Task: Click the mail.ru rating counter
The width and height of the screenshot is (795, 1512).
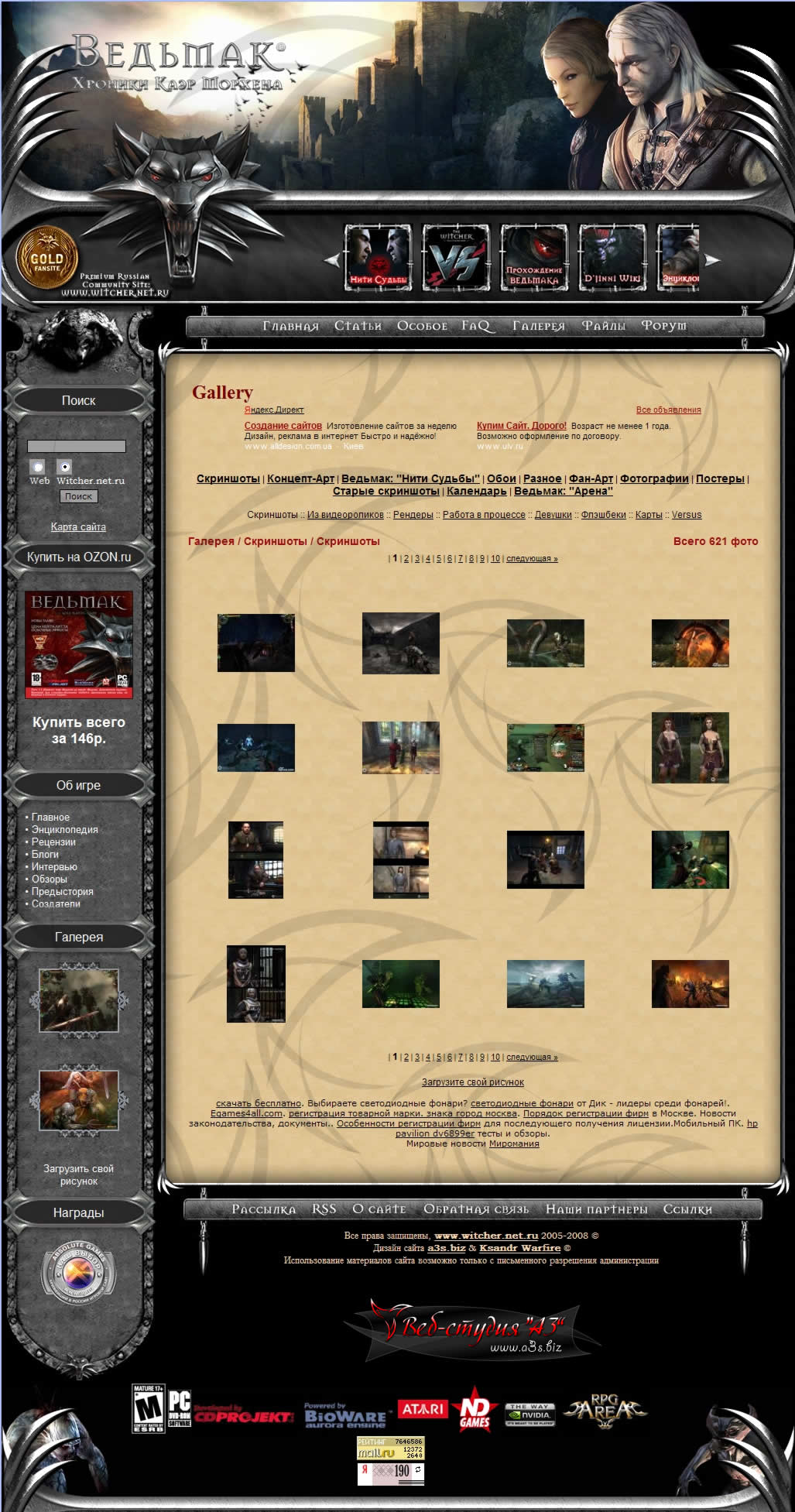Action: pos(391,1448)
